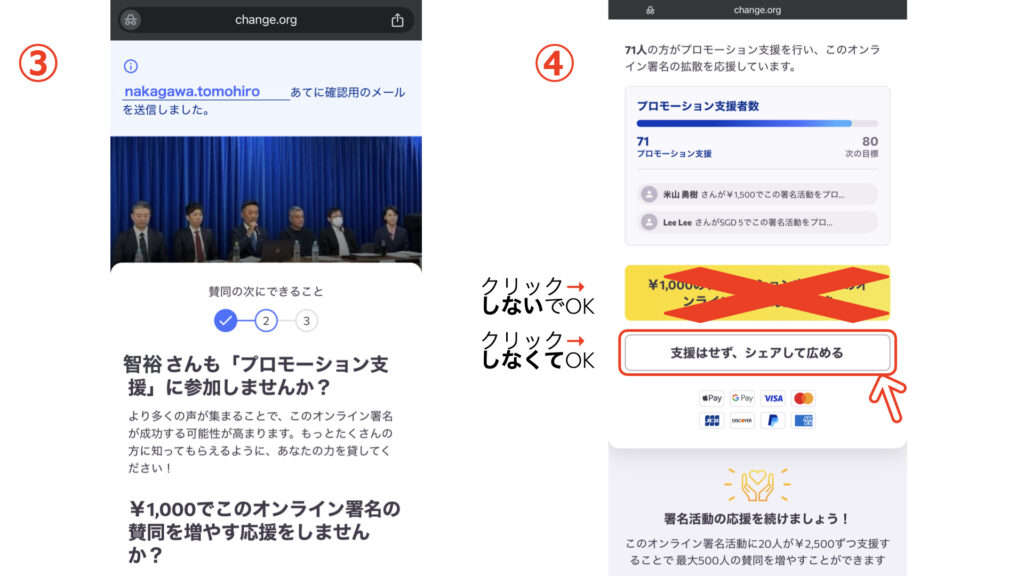Click the 支援はせず、シェアして広める button
This screenshot has width=1024, height=576.
(757, 353)
